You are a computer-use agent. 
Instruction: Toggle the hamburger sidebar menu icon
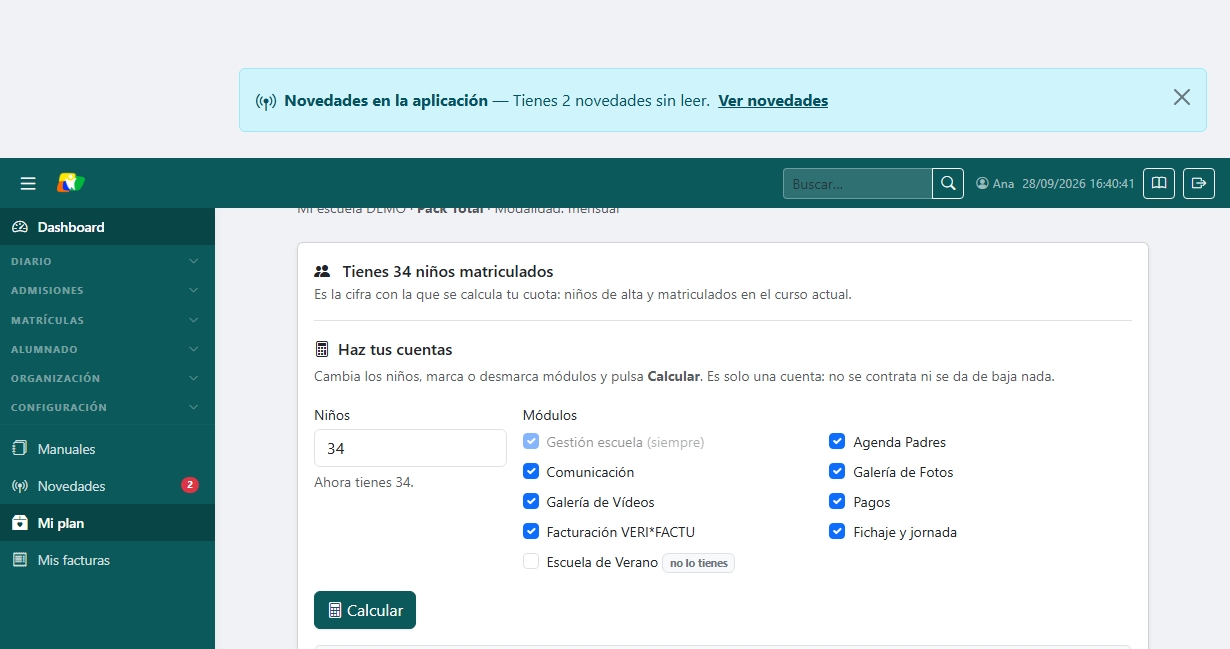click(x=28, y=183)
